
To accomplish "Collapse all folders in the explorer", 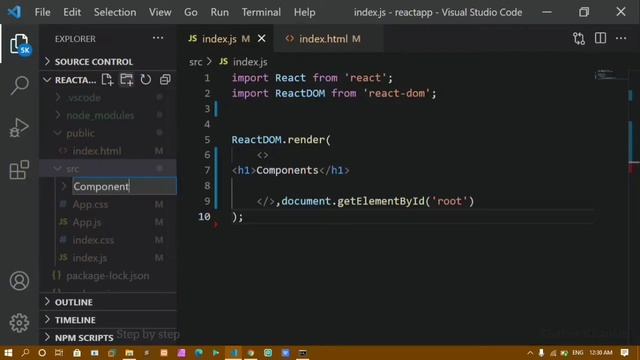I will pyautogui.click(x=165, y=80).
